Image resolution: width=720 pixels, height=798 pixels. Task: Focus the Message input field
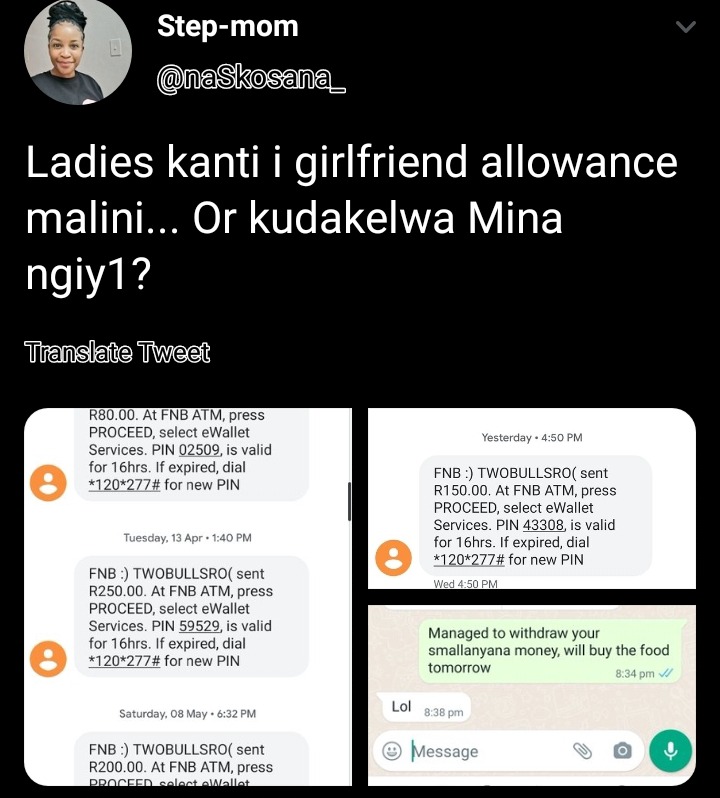(x=488, y=751)
